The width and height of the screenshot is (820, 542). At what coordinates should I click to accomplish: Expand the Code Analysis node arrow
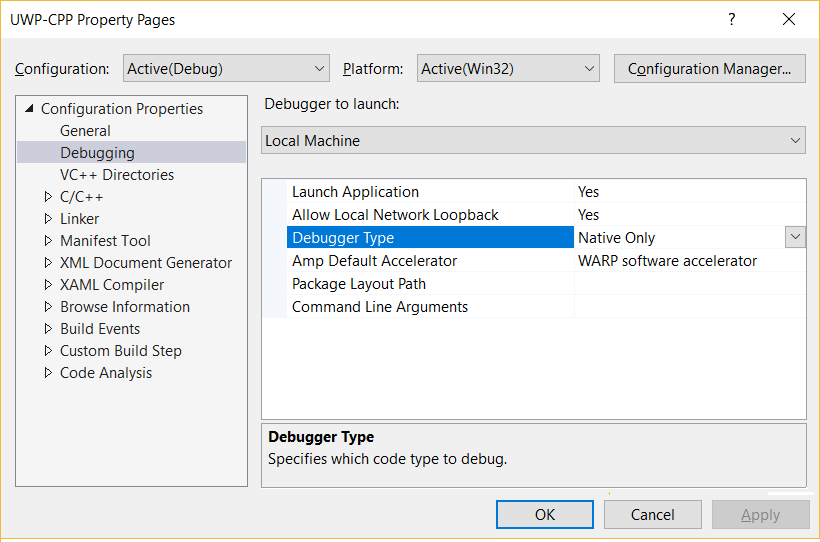48,372
